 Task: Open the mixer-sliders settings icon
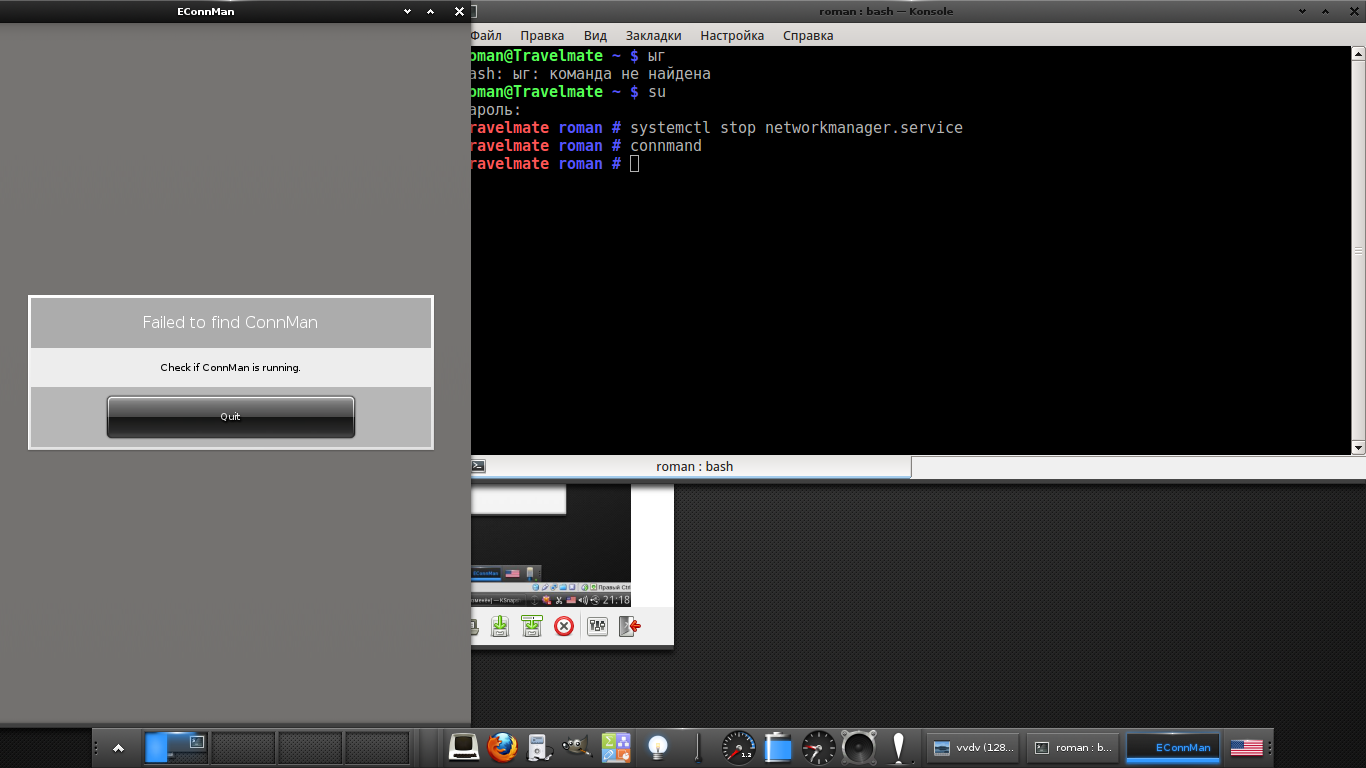[597, 626]
